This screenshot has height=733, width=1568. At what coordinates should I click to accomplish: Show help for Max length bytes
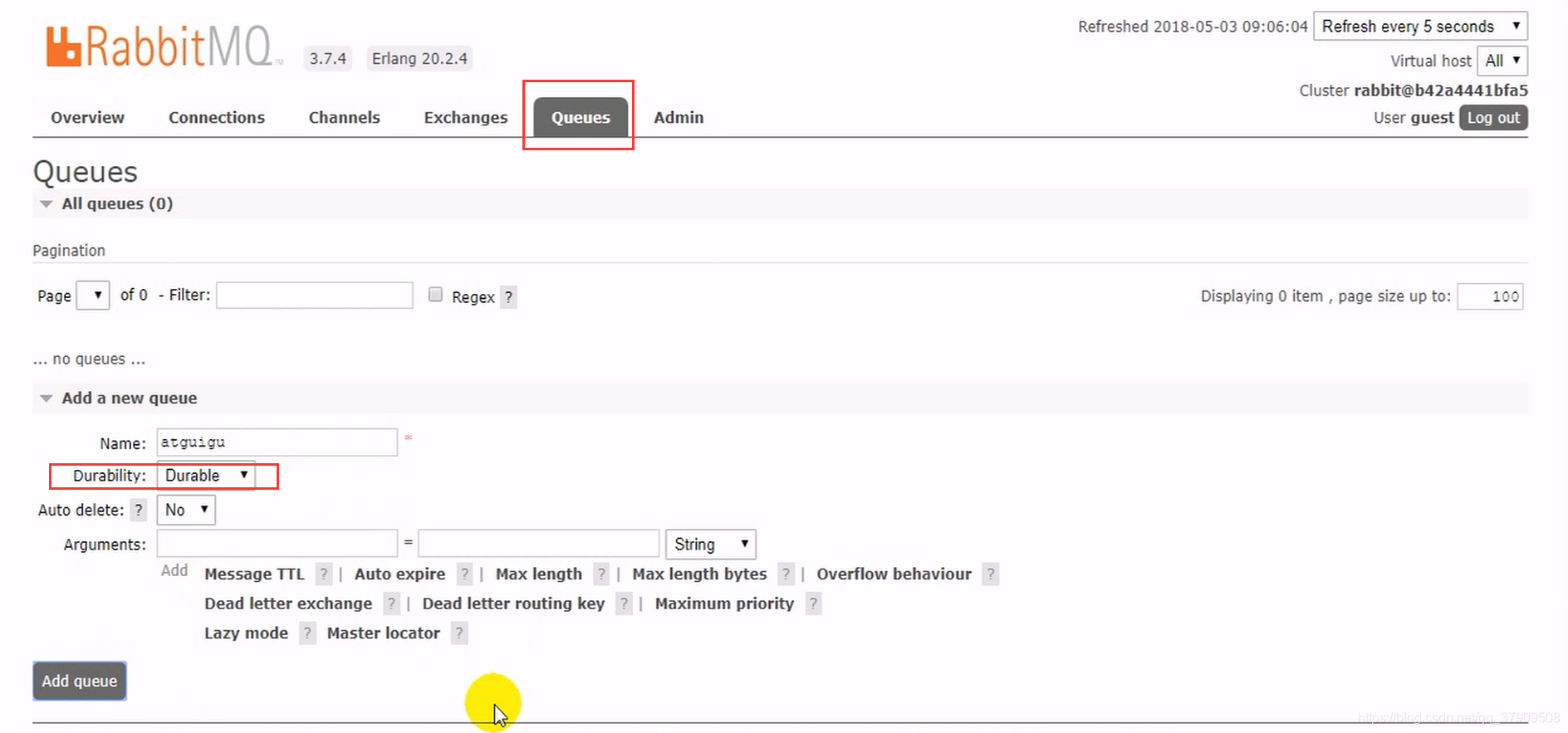click(x=786, y=574)
